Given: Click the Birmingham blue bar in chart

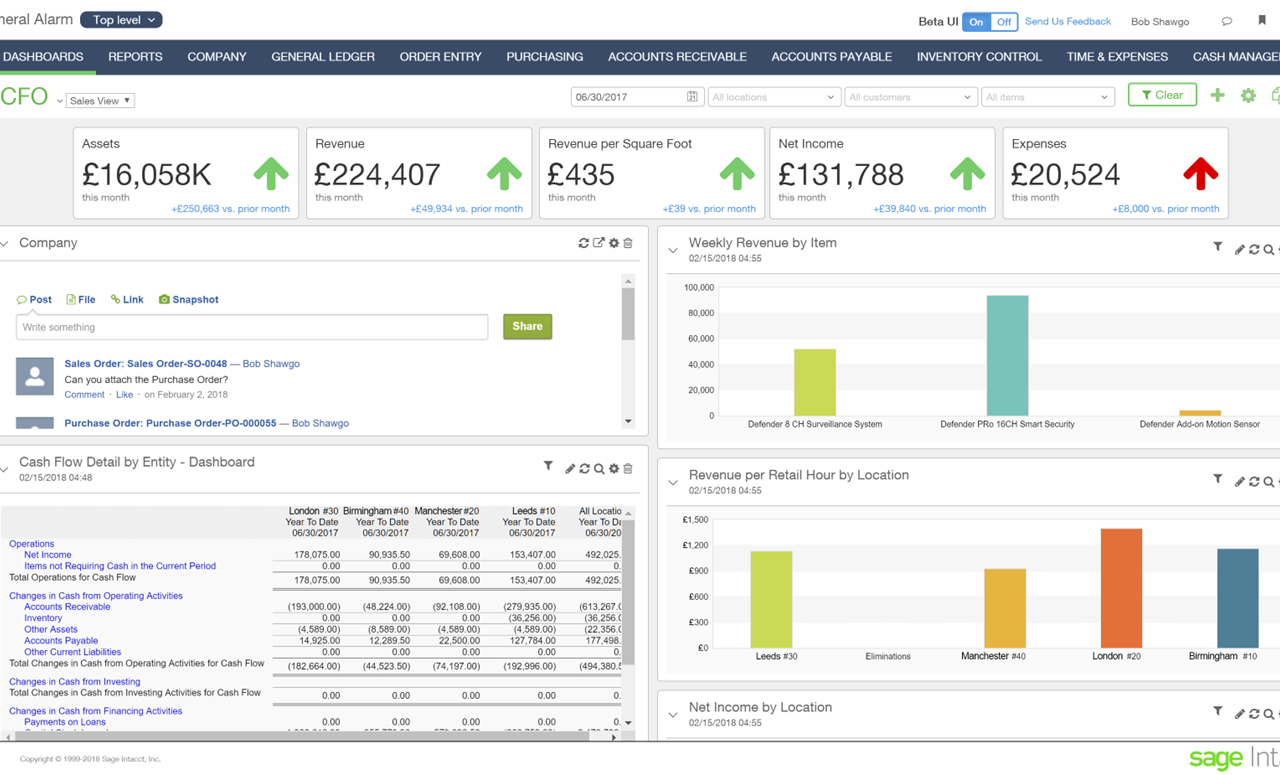Looking at the screenshot, I should [1237, 598].
